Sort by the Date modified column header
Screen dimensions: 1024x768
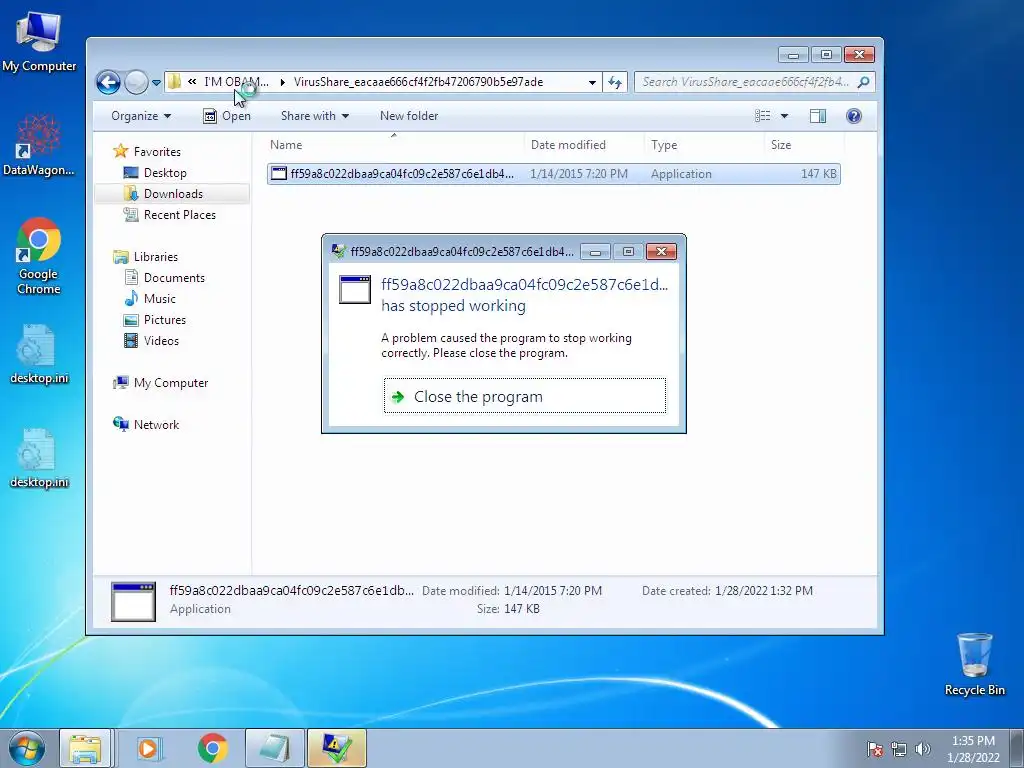[x=583, y=145]
